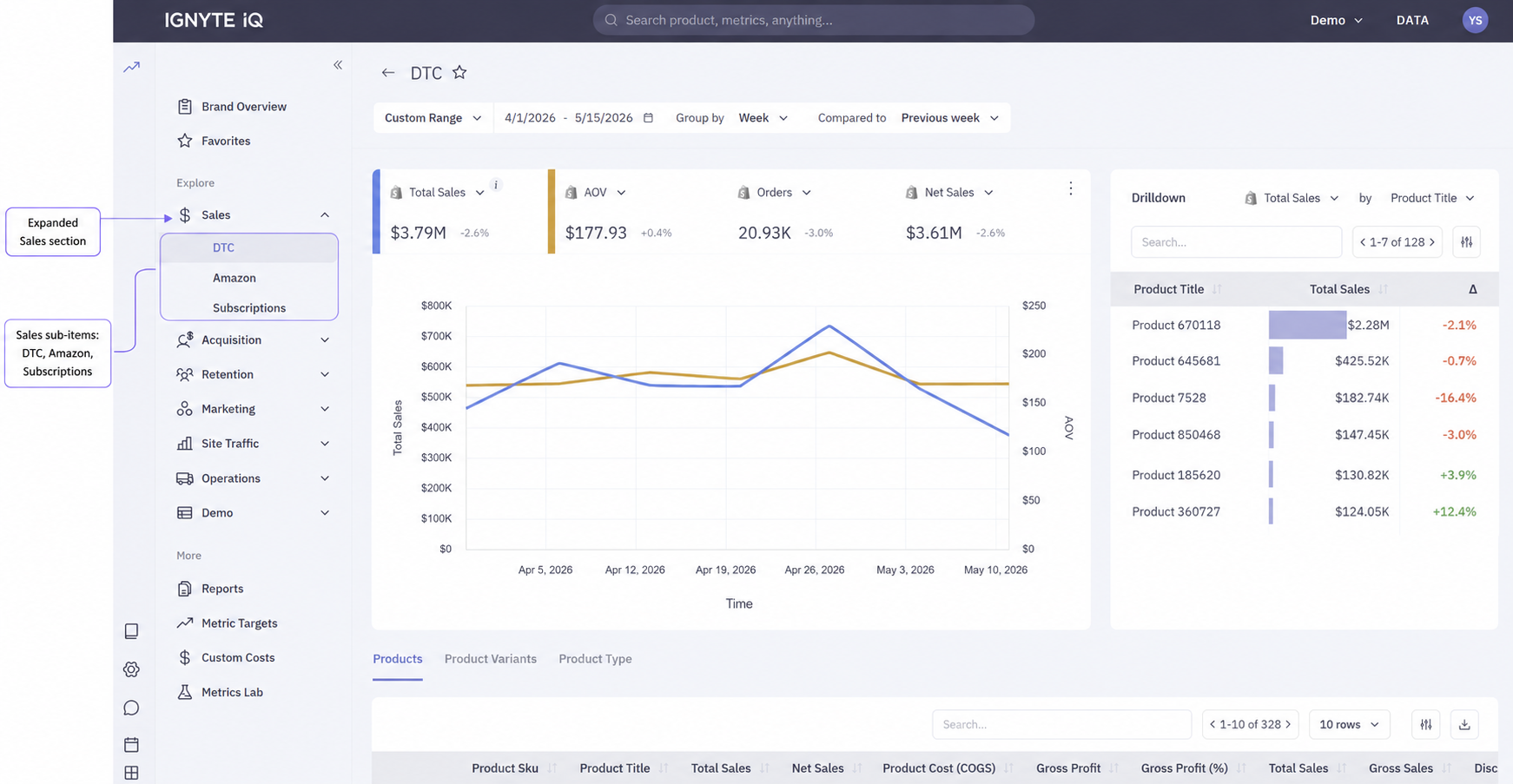Open the metrics cards three-dot menu
This screenshot has height=784, width=1513.
pos(1070,188)
